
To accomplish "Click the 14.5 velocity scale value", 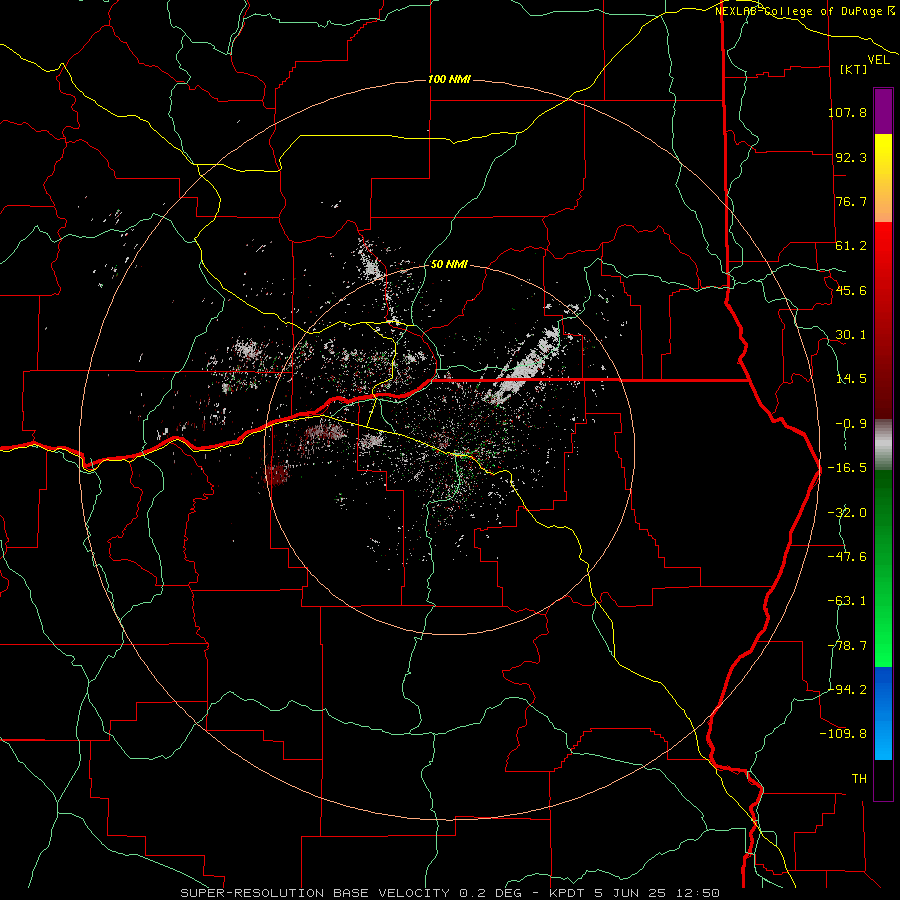I will pos(851,379).
